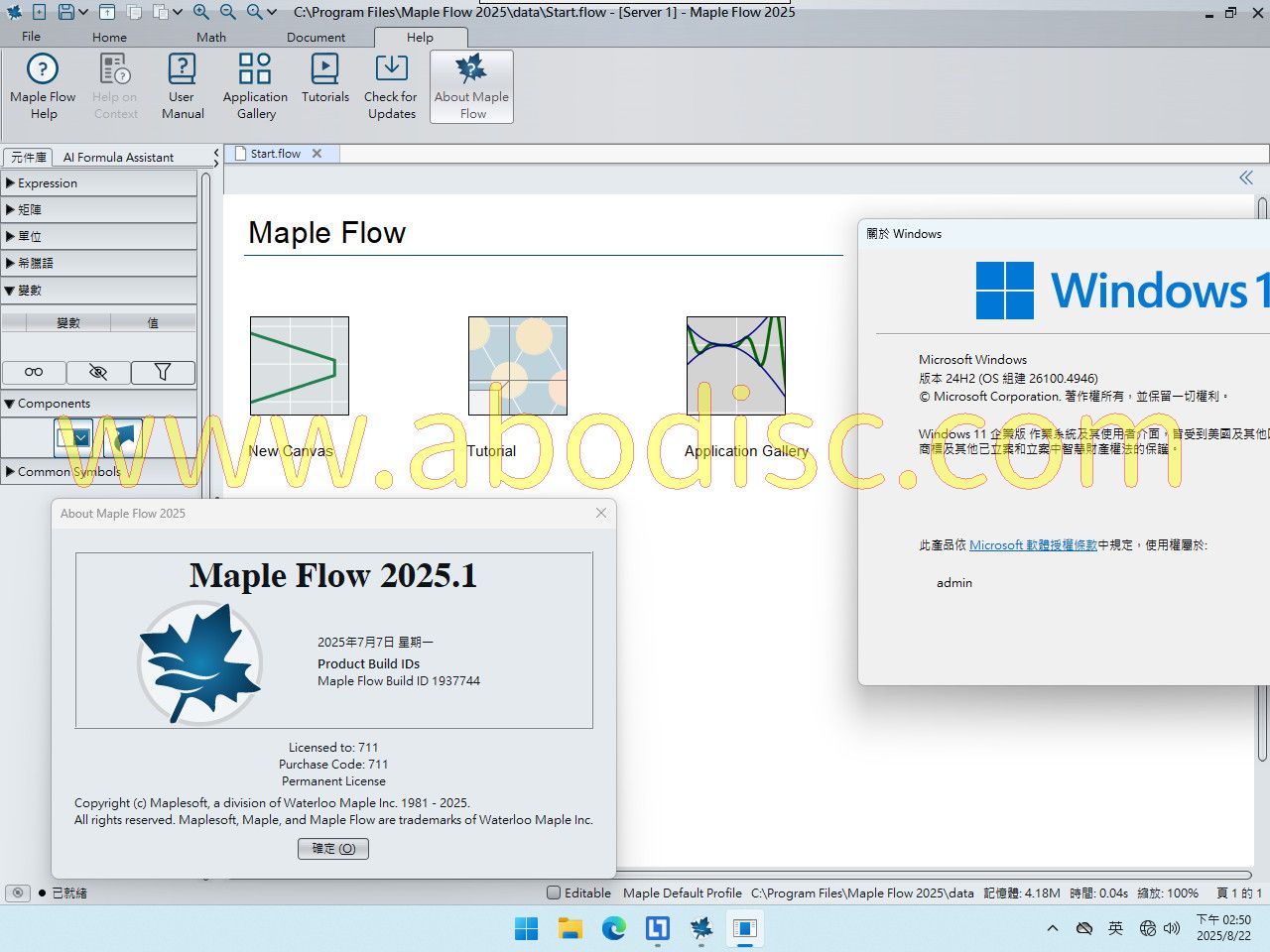
Task: Collapse the side panel with double chevron
Action: pyautogui.click(x=1246, y=178)
